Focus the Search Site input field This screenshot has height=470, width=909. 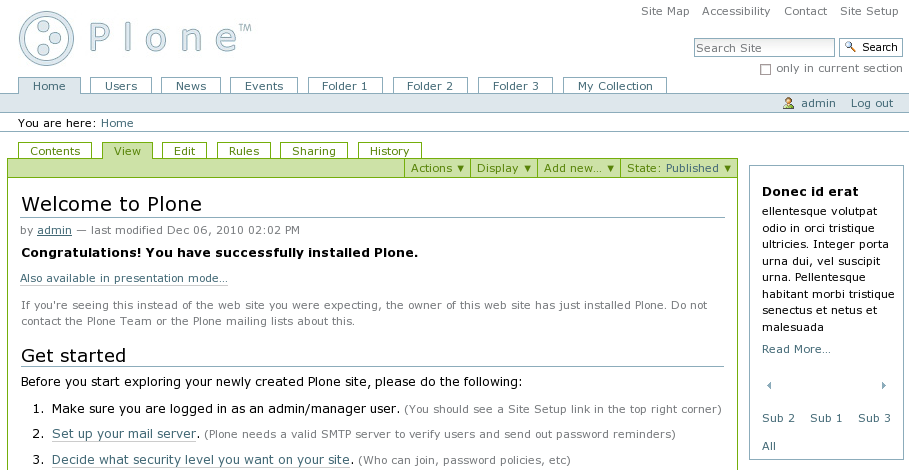tap(764, 47)
